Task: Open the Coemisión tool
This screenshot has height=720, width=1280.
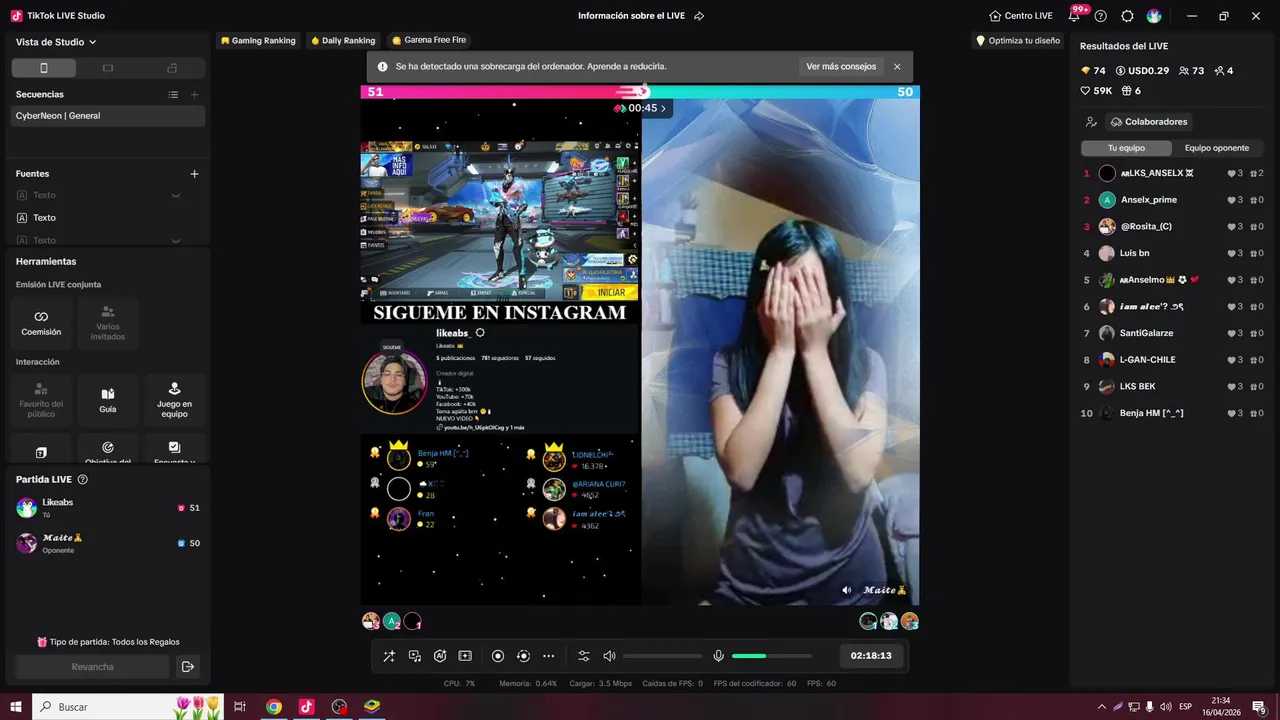Action: (x=41, y=323)
